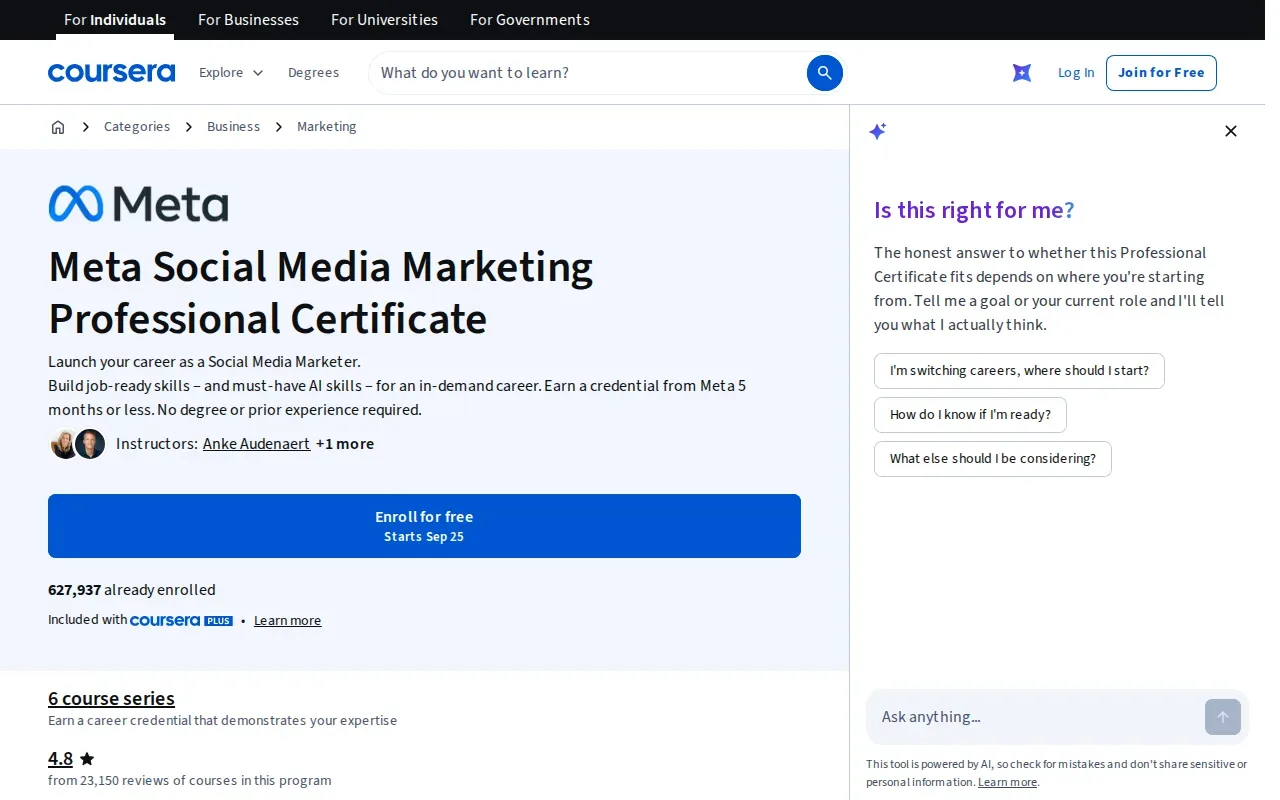
Task: Click the Coursera Plus logo
Action: coord(181,620)
